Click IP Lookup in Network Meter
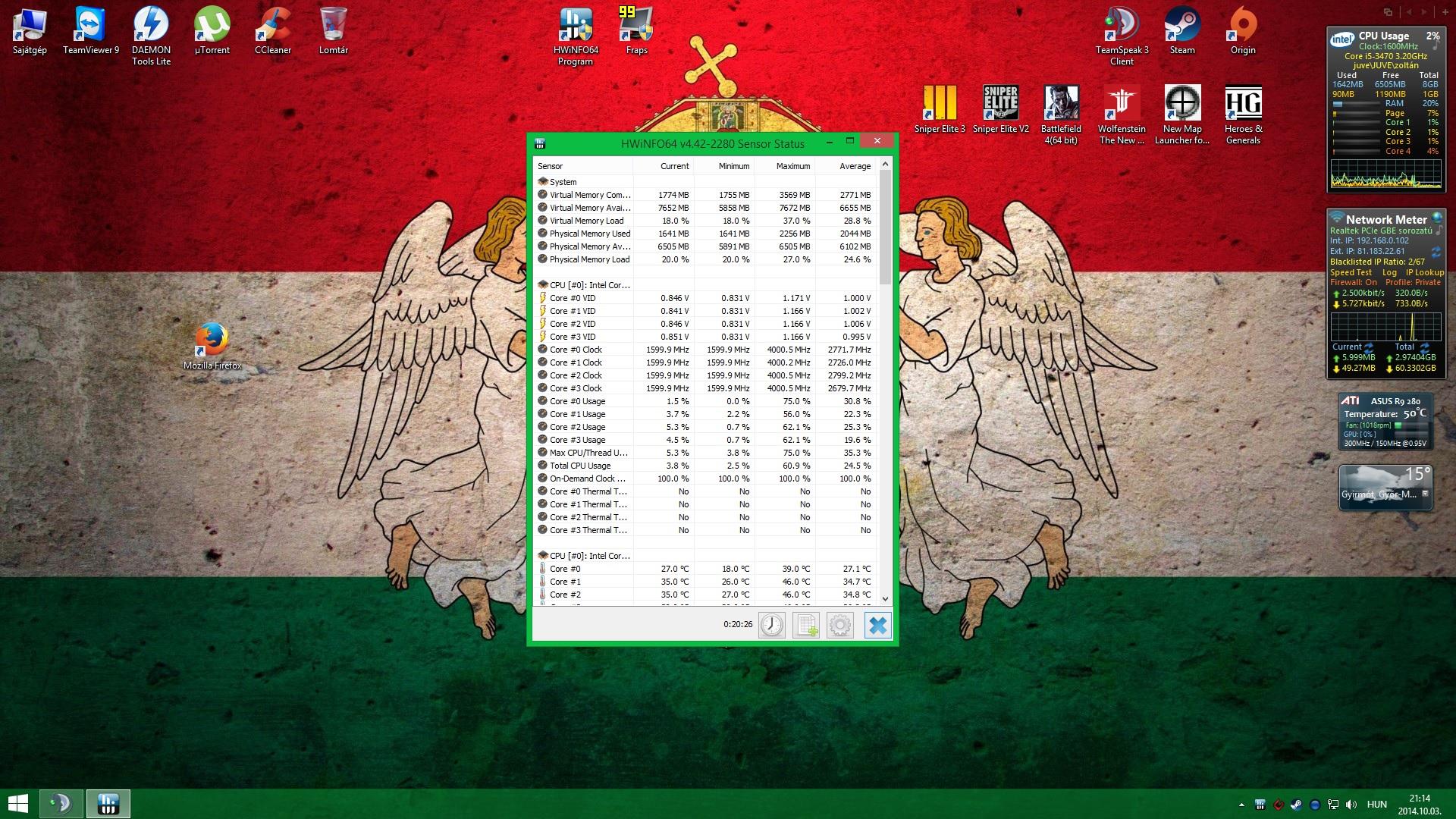1456x819 pixels. click(x=1425, y=272)
